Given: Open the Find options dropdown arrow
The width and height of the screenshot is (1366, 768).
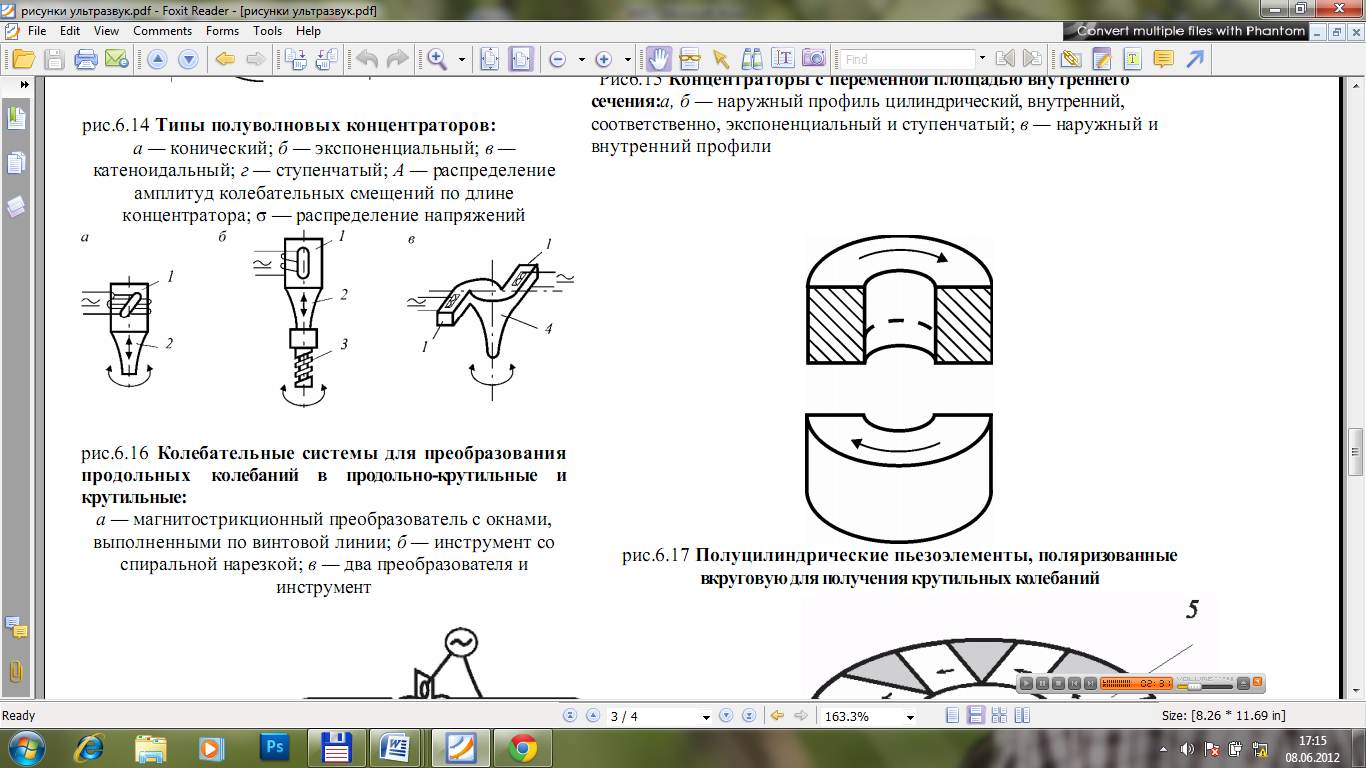Looking at the screenshot, I should 982,59.
